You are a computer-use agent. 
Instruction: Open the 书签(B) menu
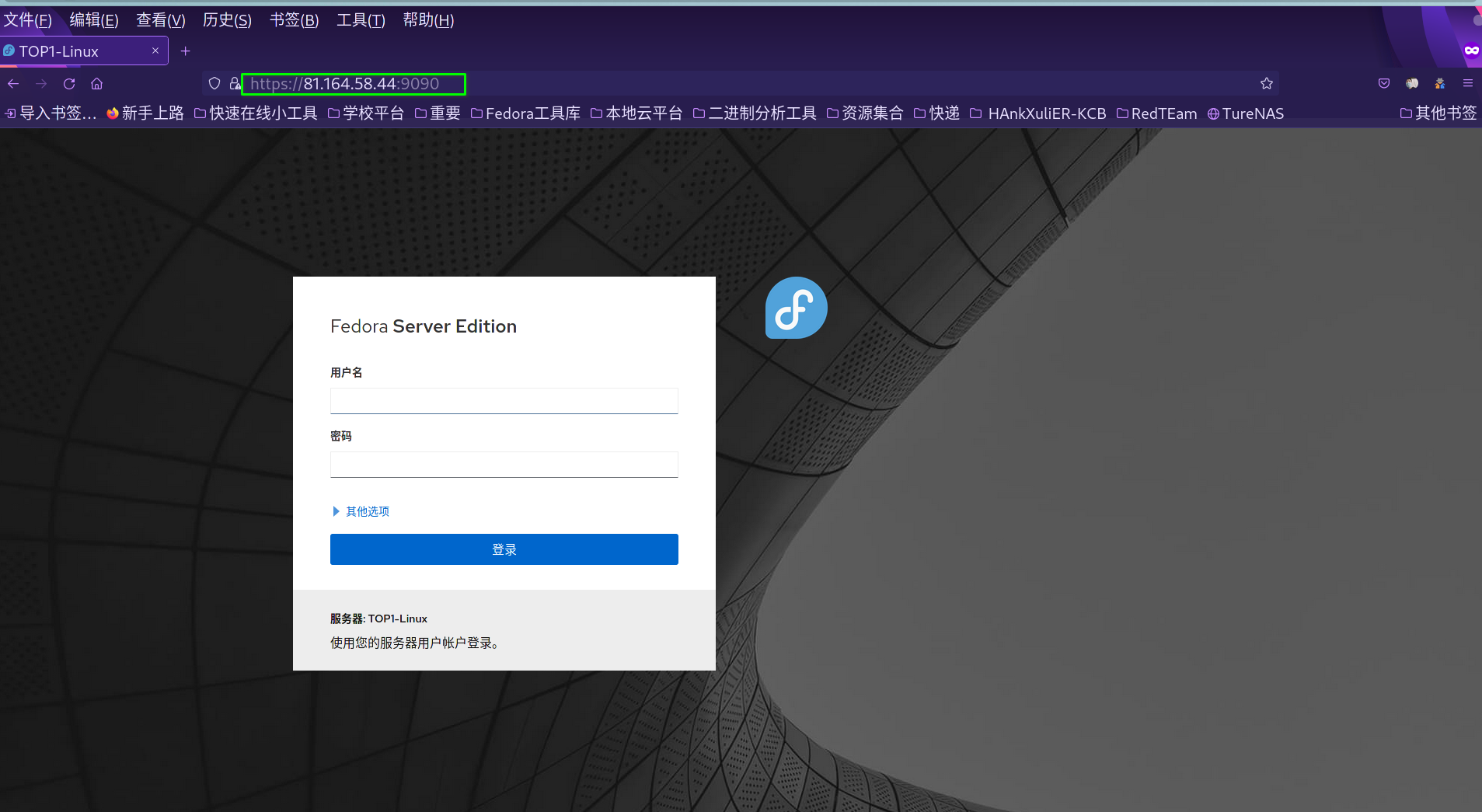[294, 20]
